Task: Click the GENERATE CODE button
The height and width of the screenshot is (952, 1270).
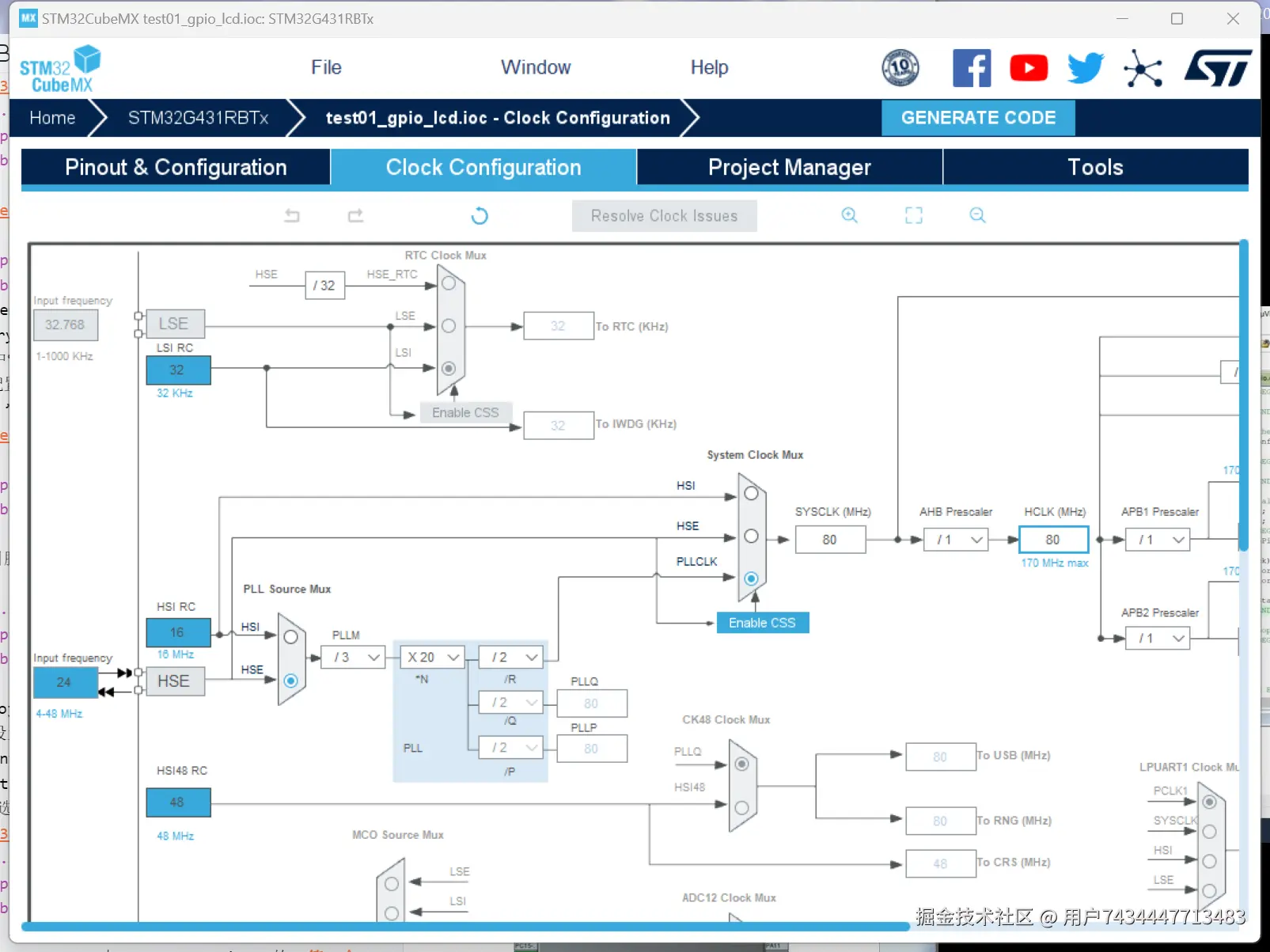Action: pyautogui.click(x=978, y=118)
